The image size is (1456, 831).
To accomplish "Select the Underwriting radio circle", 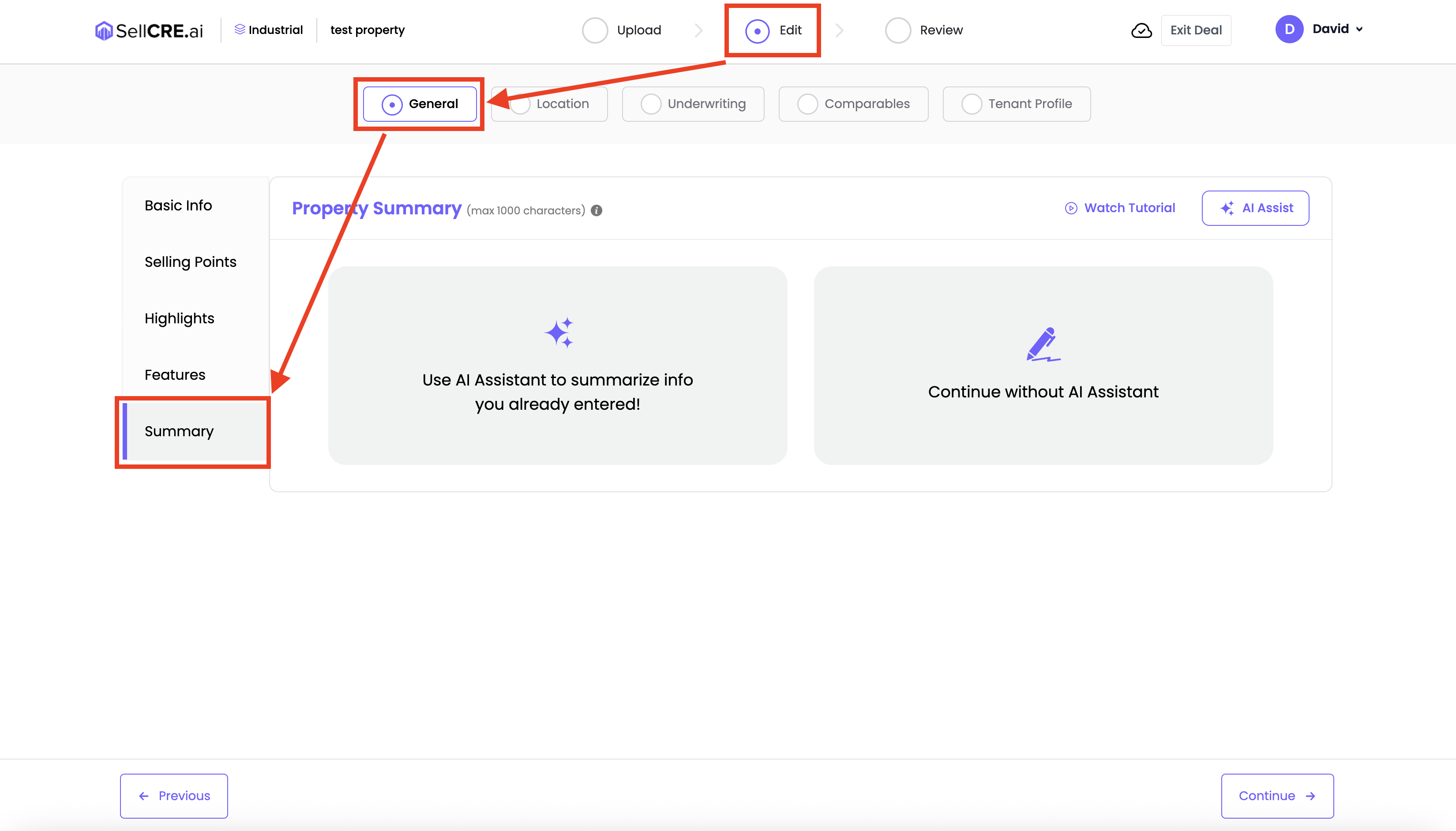I will (651, 104).
